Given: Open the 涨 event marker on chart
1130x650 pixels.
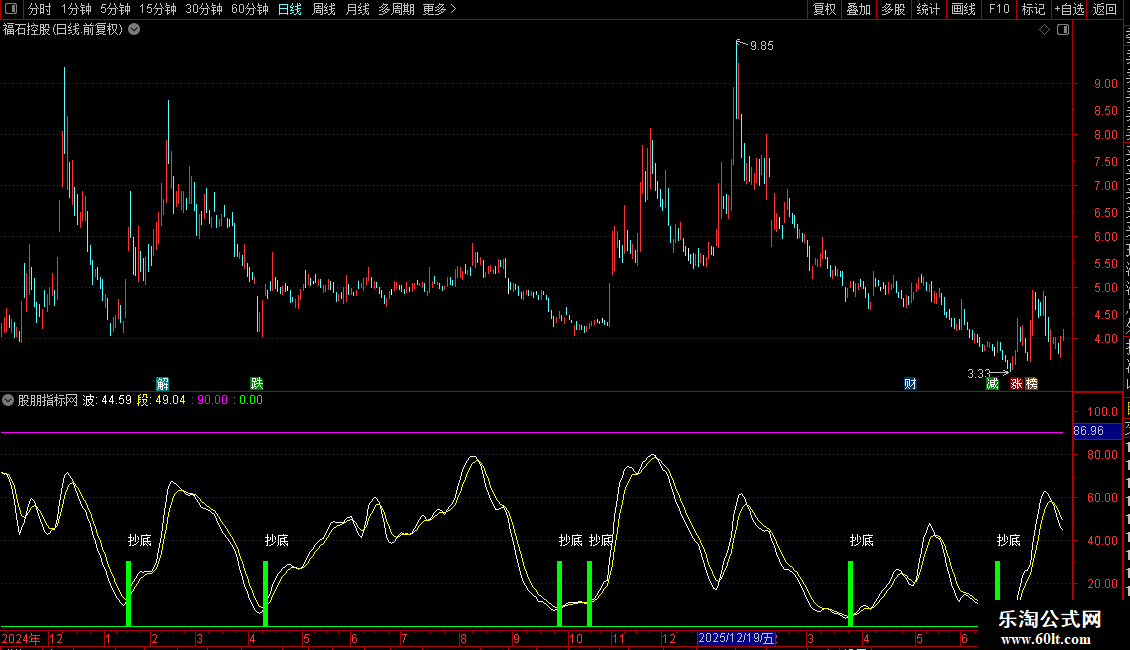Looking at the screenshot, I should 1016,383.
